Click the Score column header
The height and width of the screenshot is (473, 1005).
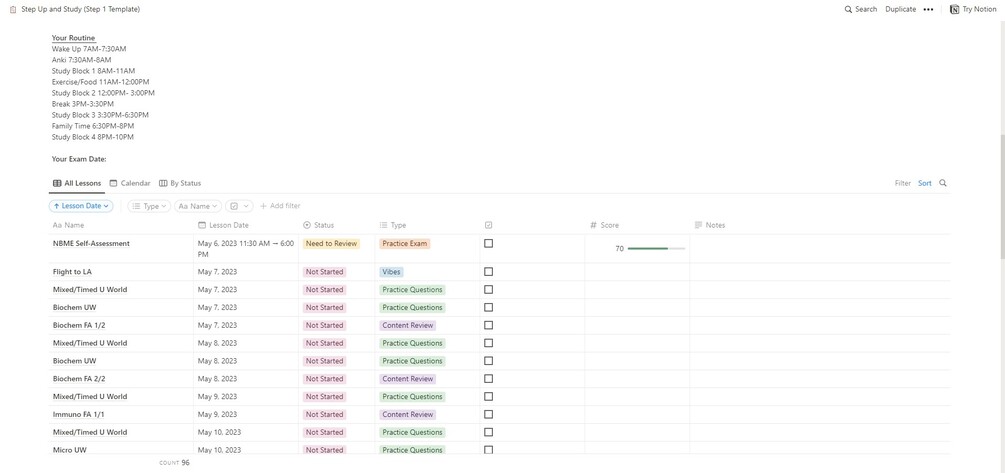tap(609, 225)
